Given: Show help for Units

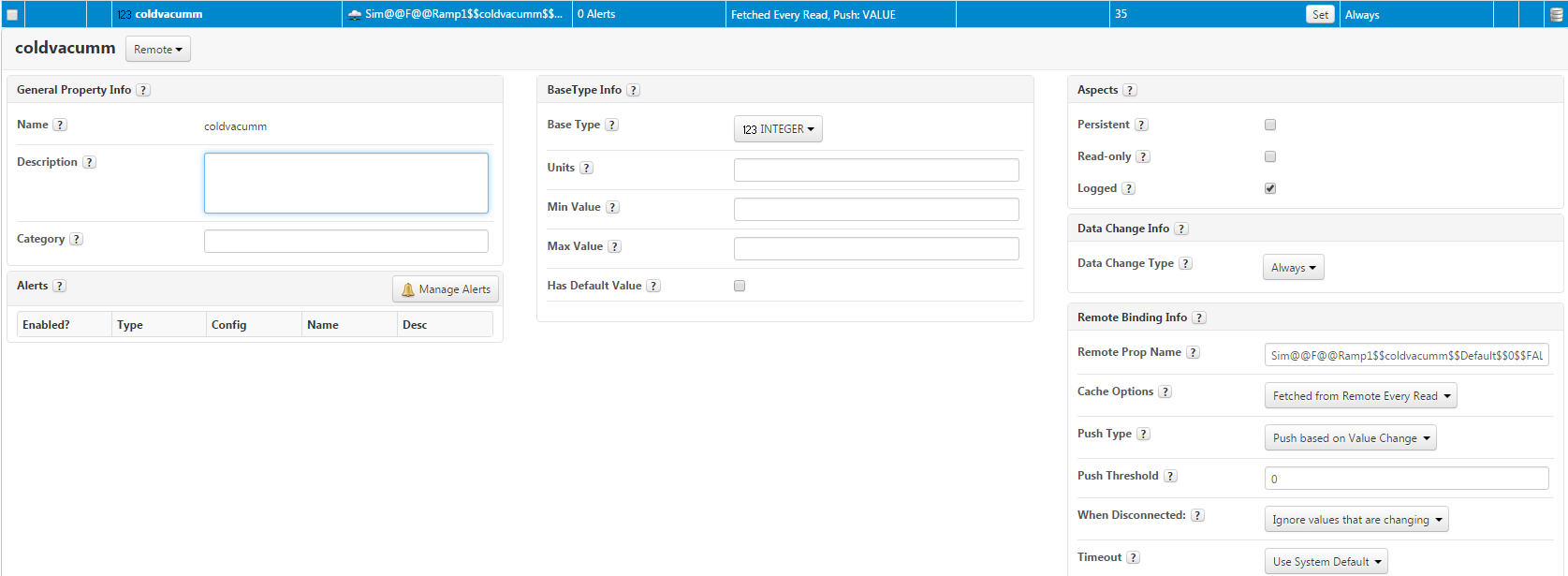Looking at the screenshot, I should click(587, 168).
